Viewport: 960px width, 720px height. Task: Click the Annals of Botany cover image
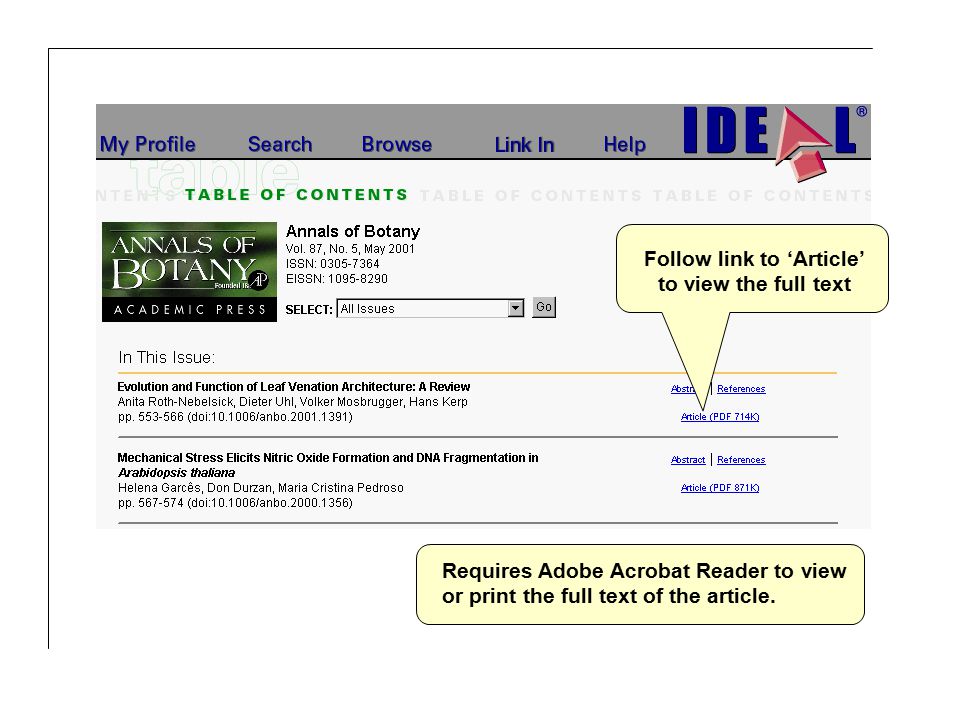click(x=189, y=272)
